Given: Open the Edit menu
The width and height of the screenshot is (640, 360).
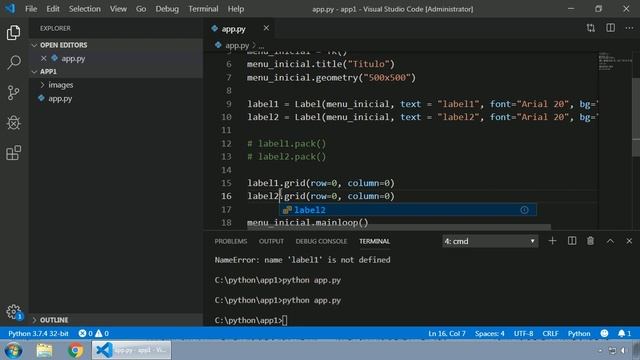Looking at the screenshot, I should pyautogui.click(x=53, y=9).
